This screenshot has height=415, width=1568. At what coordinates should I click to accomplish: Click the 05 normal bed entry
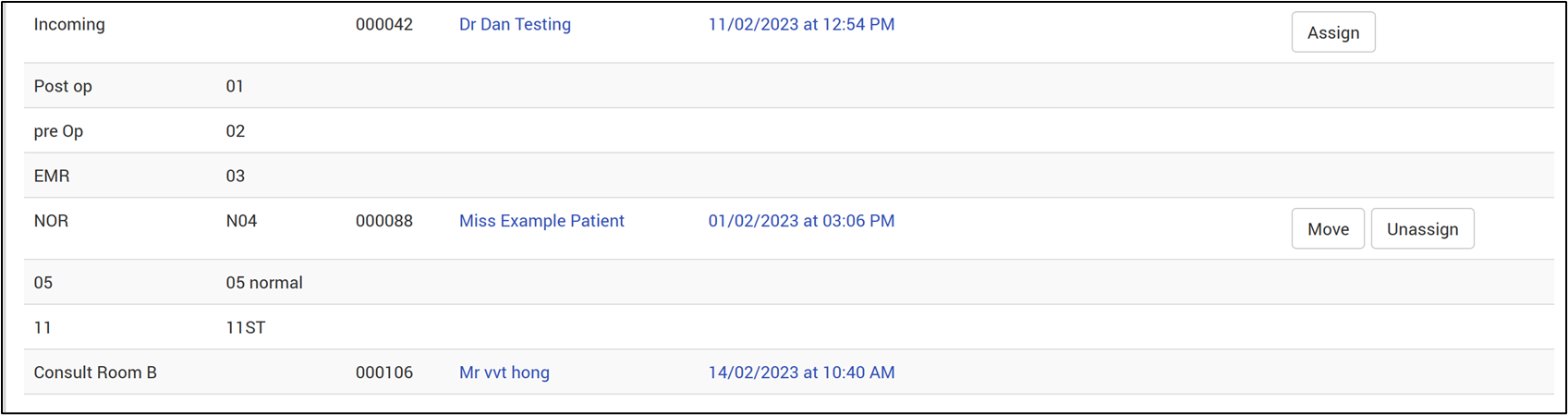(x=264, y=283)
